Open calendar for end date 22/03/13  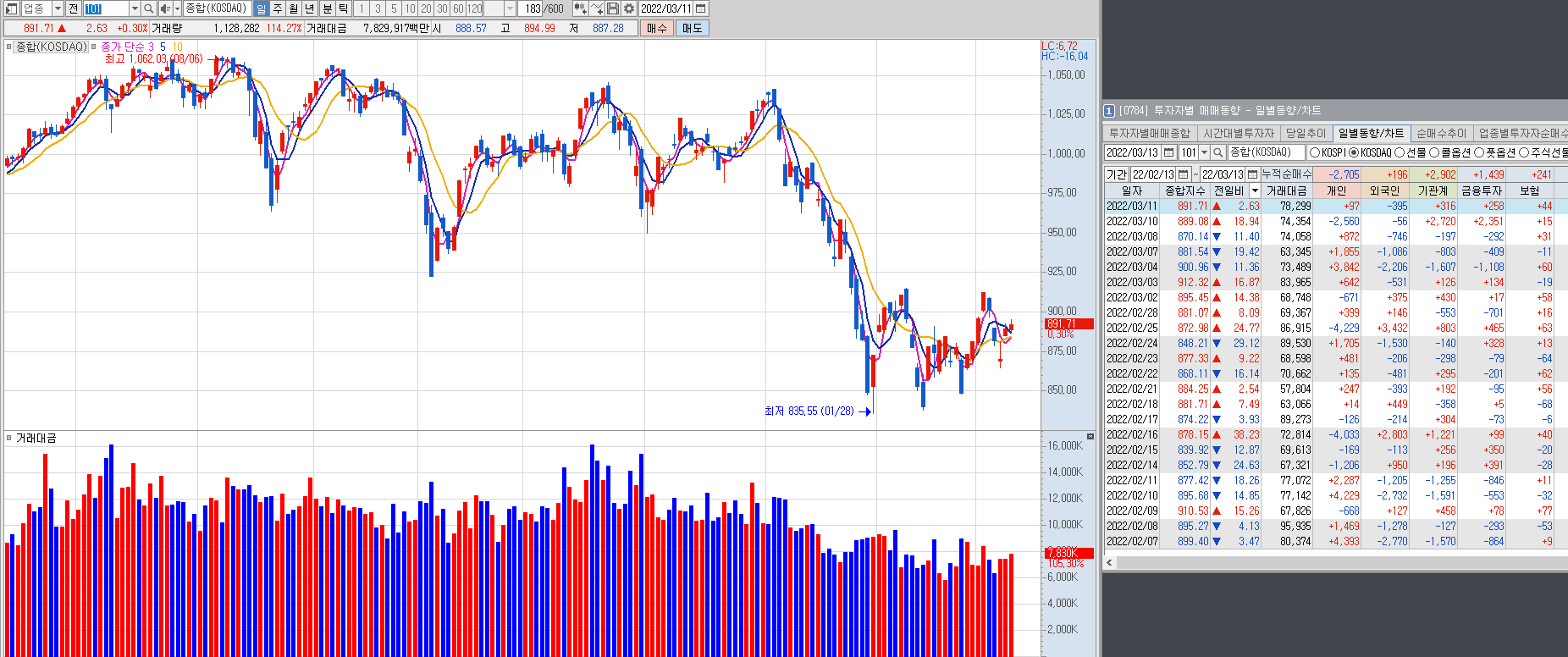click(1252, 174)
